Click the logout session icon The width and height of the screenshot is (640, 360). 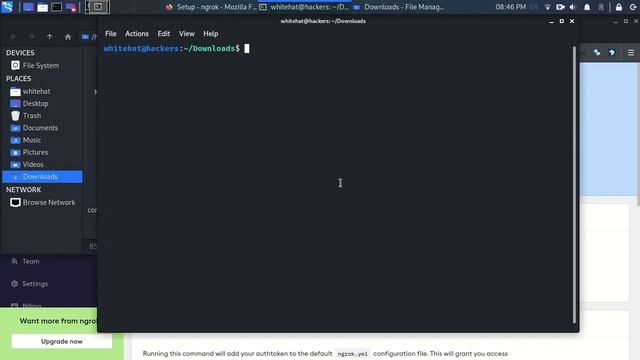pyautogui.click(x=633, y=7)
